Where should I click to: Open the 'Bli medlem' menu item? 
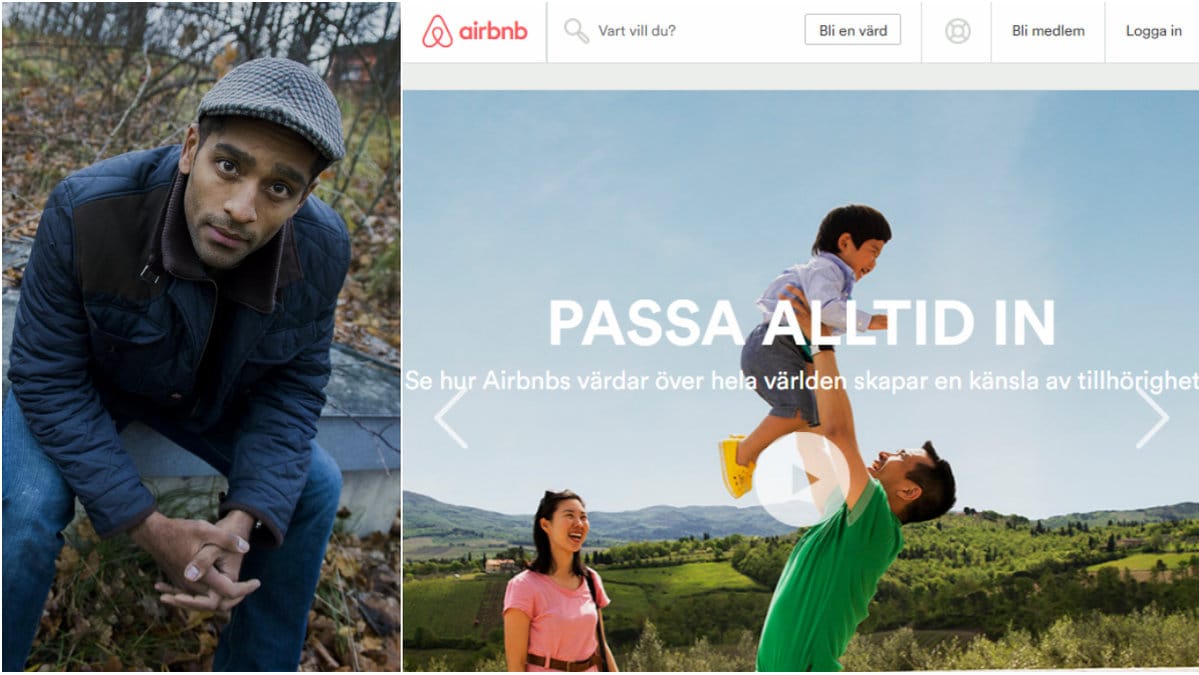[1048, 31]
